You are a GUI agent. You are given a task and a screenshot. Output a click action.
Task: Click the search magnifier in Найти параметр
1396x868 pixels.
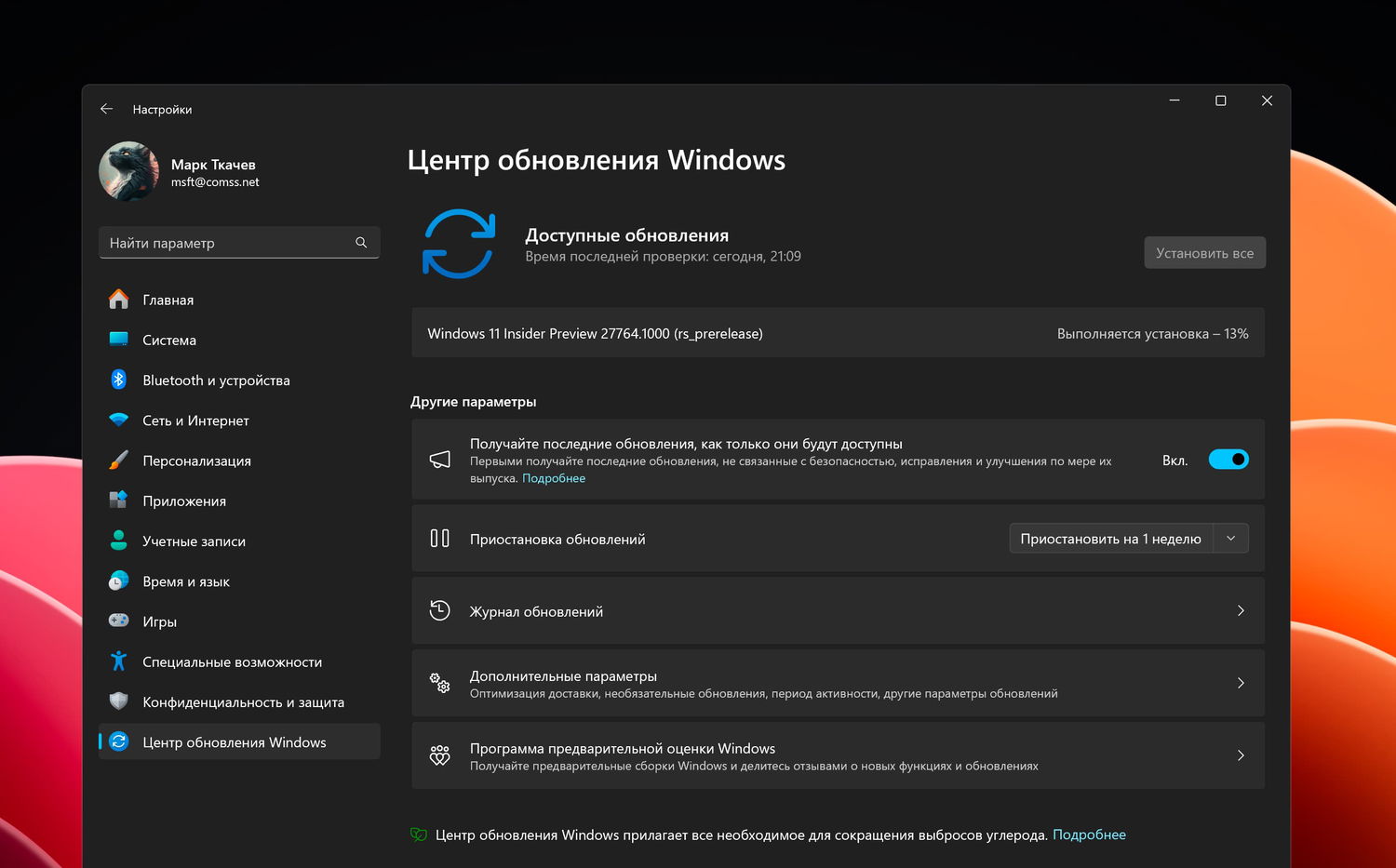point(361,242)
